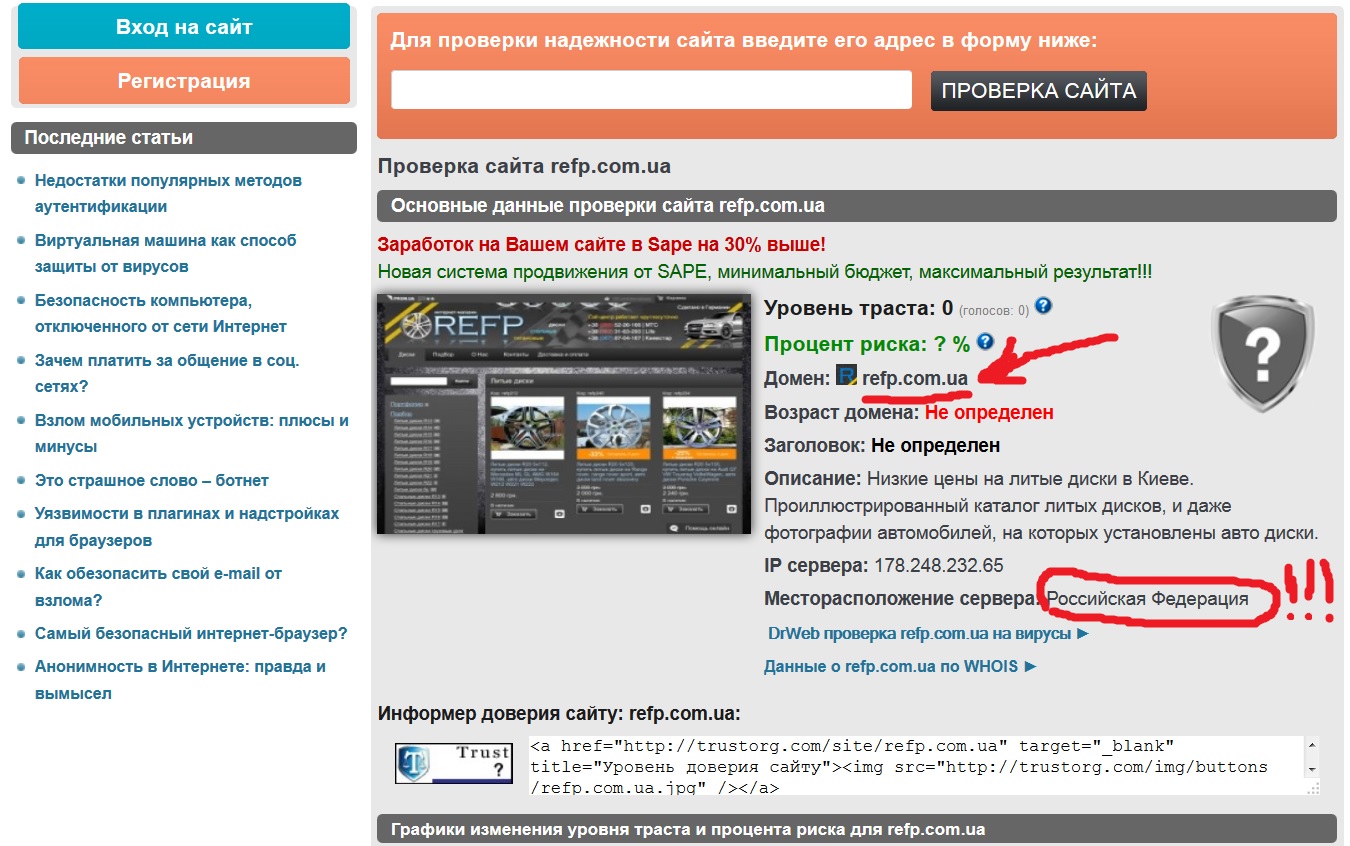The image size is (1350, 846).
Task: Click the large shield question mark badge
Action: pyautogui.click(x=1262, y=353)
